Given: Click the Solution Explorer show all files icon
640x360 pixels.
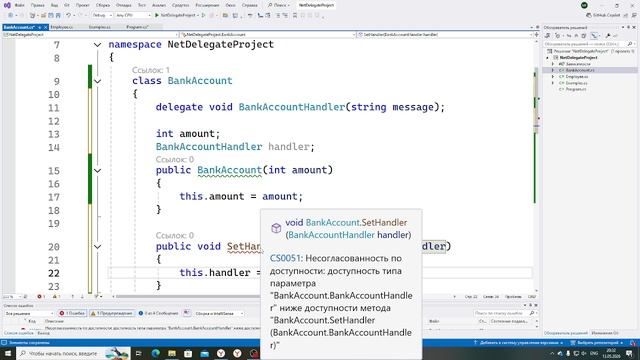Looking at the screenshot, I should click(x=584, y=36).
